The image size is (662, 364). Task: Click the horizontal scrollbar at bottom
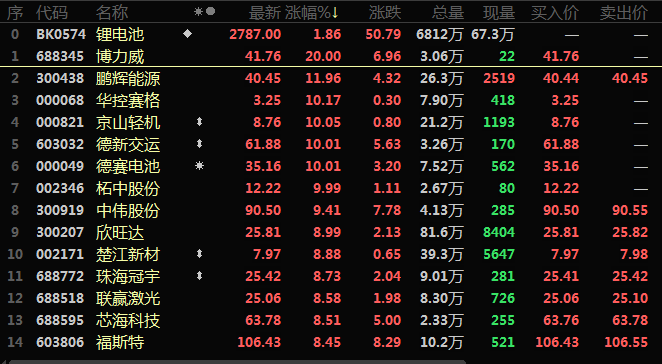237,361
